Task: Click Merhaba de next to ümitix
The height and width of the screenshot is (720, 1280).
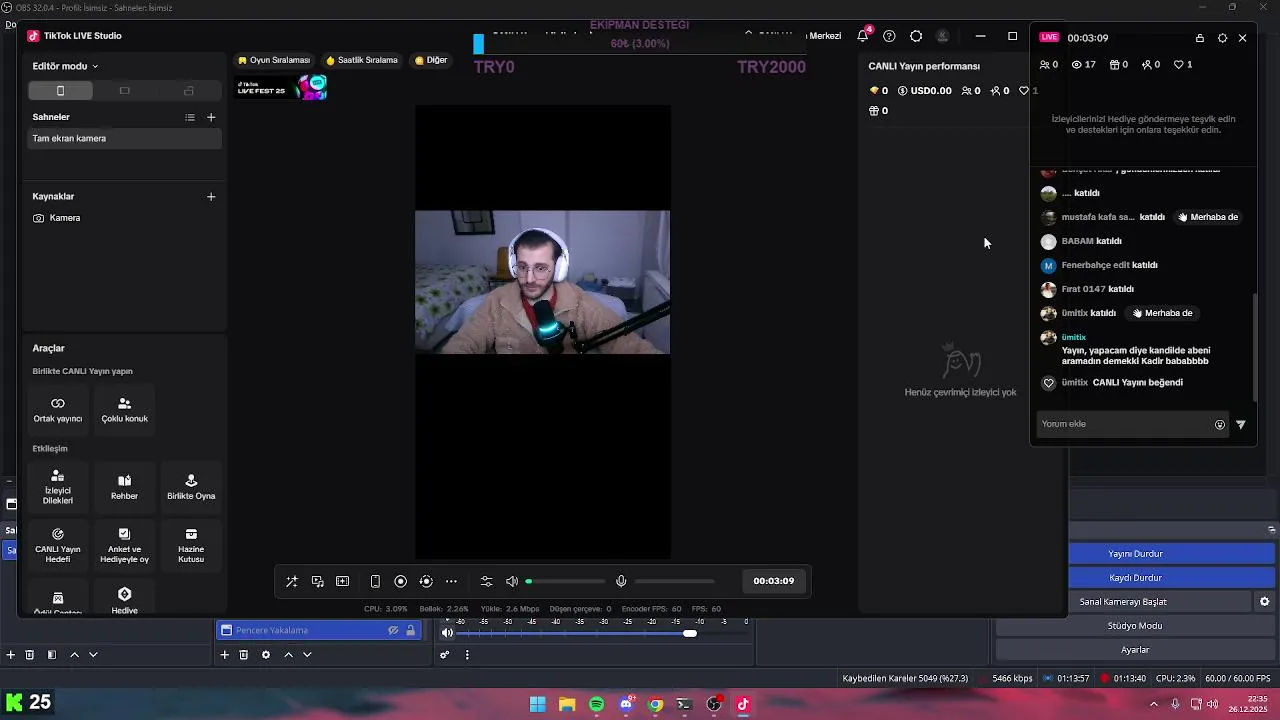Action: (x=1162, y=313)
